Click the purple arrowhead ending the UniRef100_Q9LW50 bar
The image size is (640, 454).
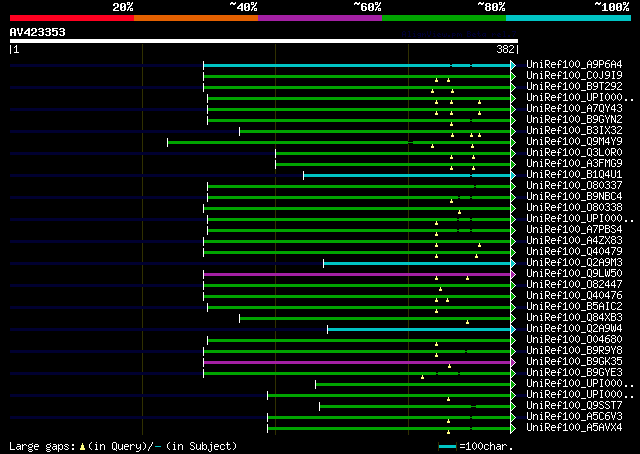[x=513, y=274]
